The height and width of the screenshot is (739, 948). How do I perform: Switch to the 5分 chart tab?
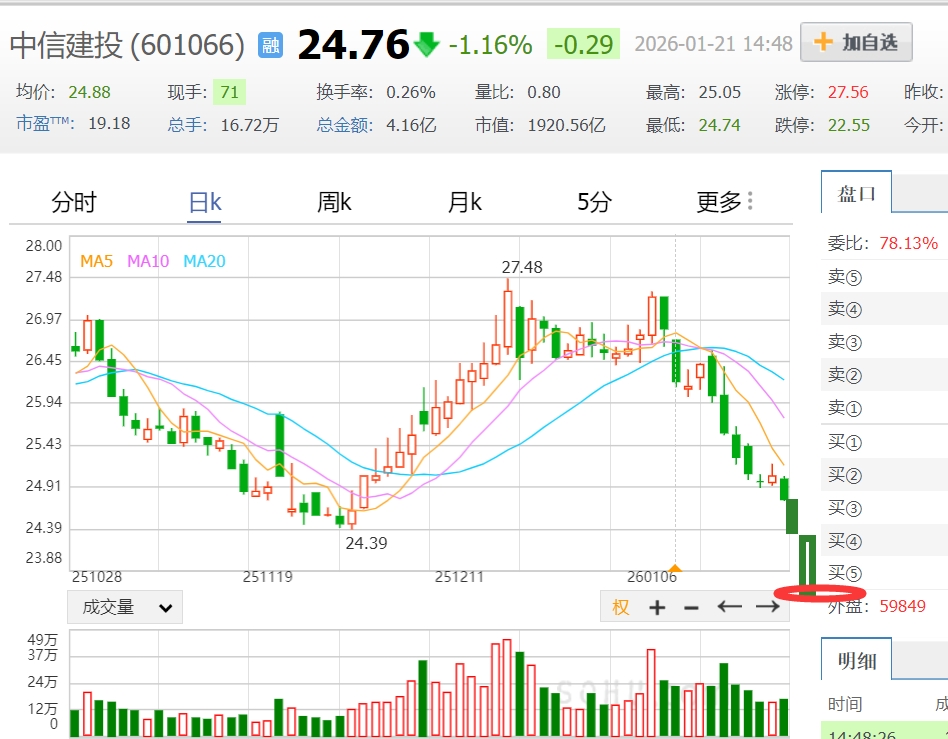[x=594, y=202]
